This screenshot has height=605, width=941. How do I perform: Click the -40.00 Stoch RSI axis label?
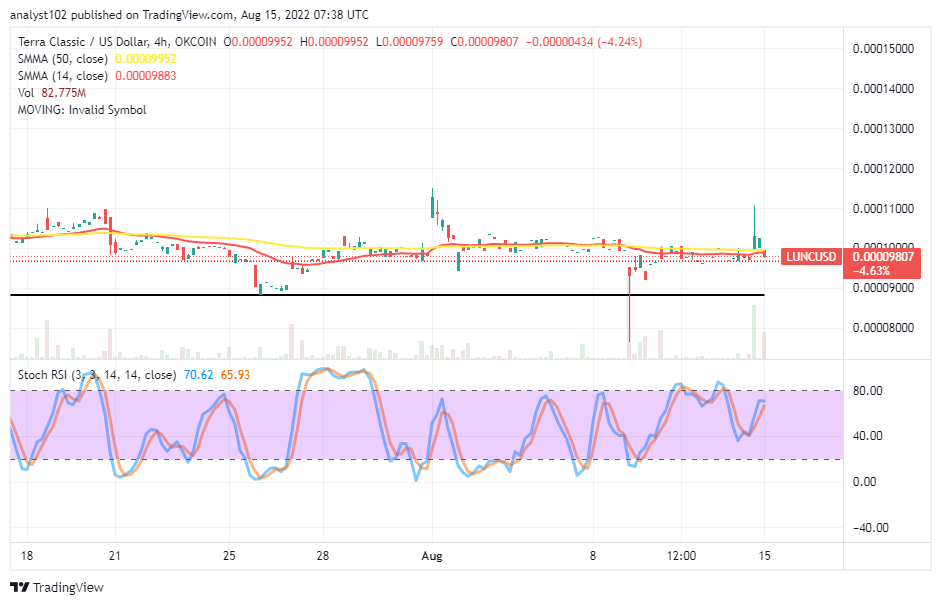click(x=870, y=528)
